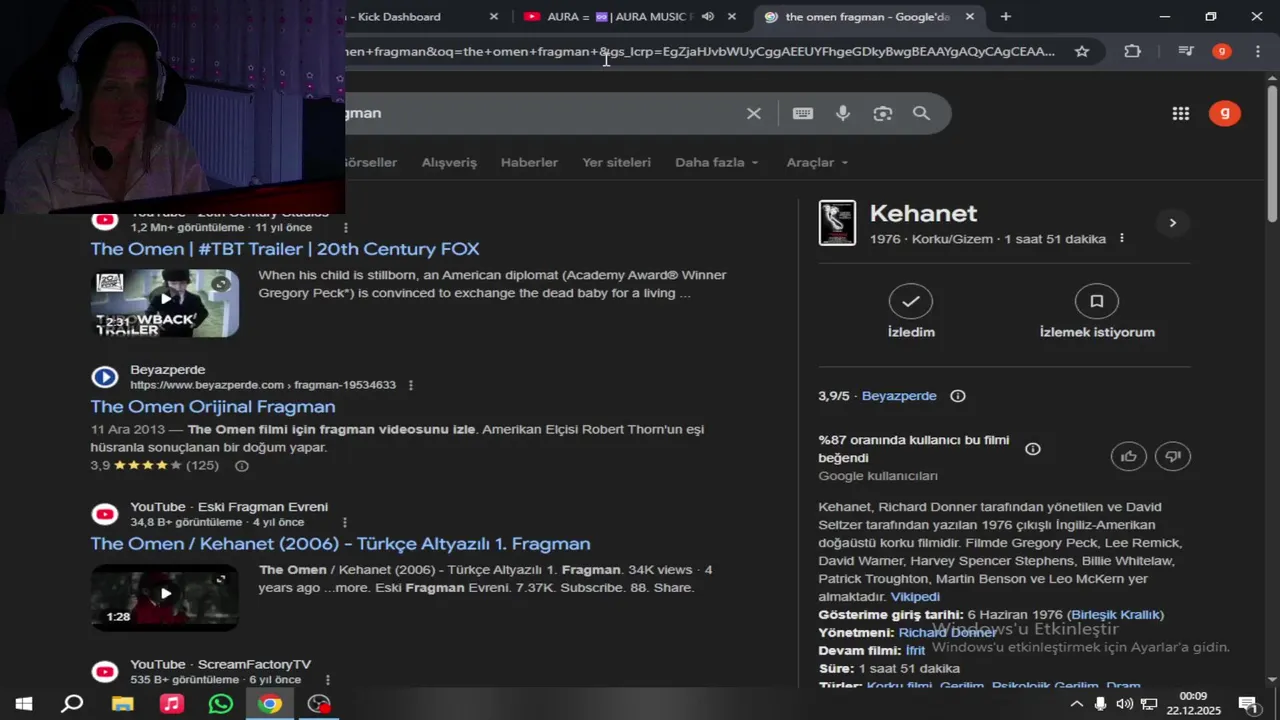
Task: Open the Google account avatar on the page
Action: click(x=1225, y=114)
